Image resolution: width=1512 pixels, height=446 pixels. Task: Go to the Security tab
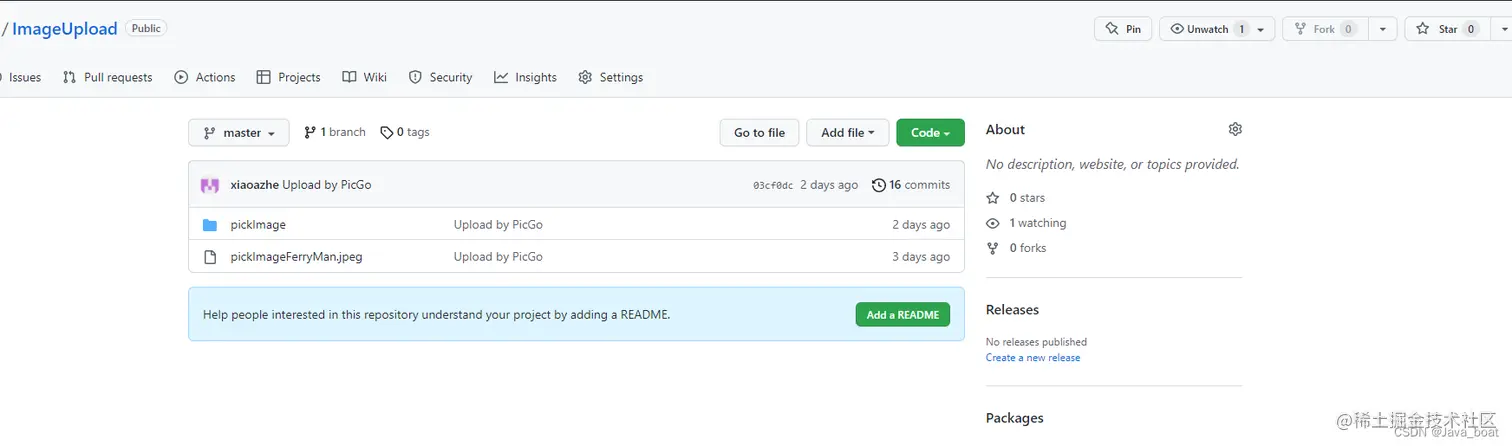tap(440, 77)
